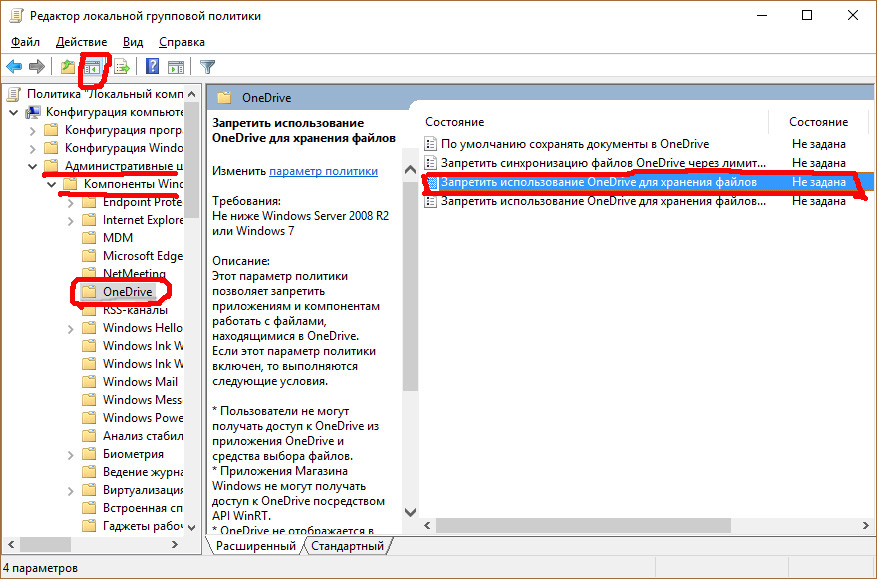Image resolution: width=877 pixels, height=579 pixels.
Task: Click the Конфигурация компьютера computer icon
Action: click(33, 112)
